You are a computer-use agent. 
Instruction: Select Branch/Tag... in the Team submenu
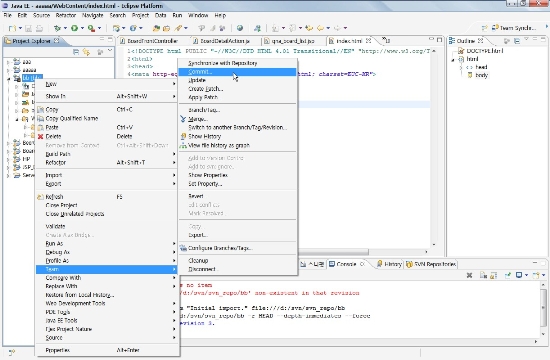tap(237, 110)
